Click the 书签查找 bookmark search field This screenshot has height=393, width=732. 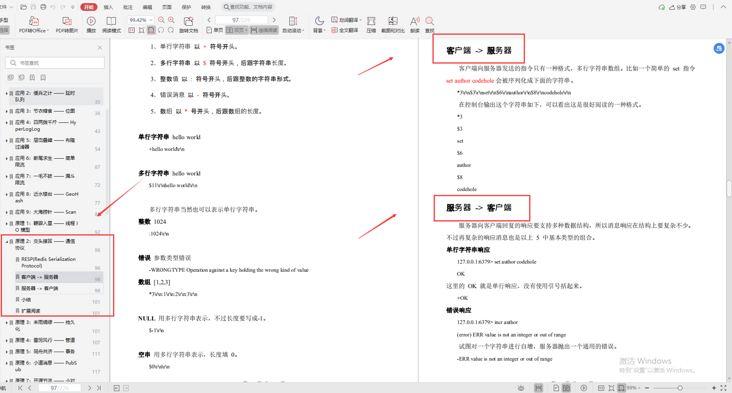(x=55, y=63)
